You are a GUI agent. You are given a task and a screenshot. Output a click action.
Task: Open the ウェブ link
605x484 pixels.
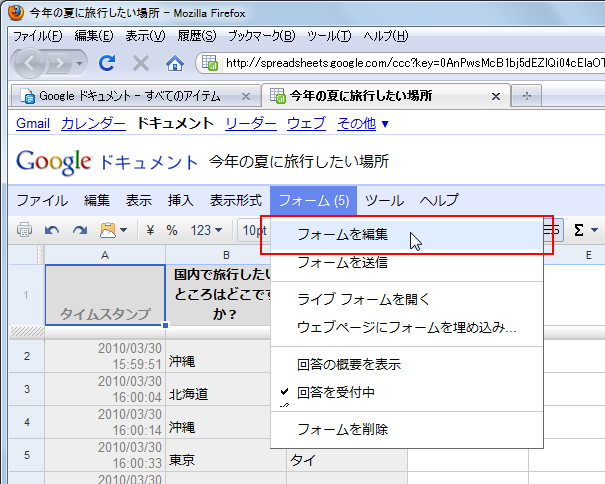306,124
